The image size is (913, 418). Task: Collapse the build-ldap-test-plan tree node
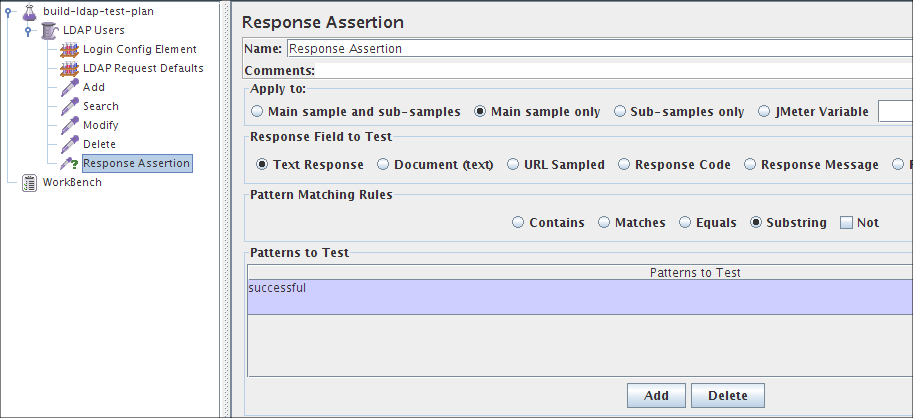(9, 12)
